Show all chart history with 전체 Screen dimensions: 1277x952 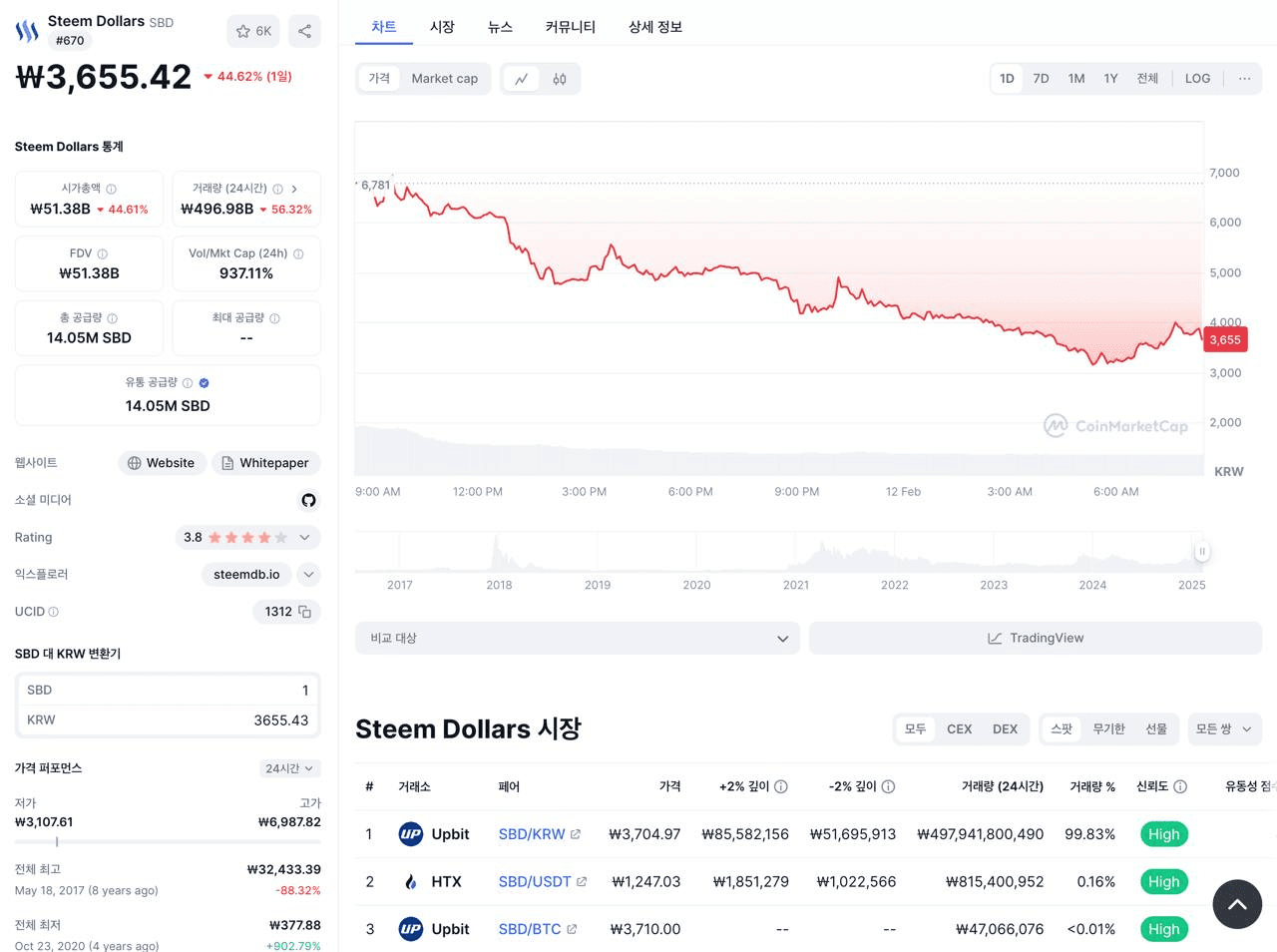click(1147, 79)
